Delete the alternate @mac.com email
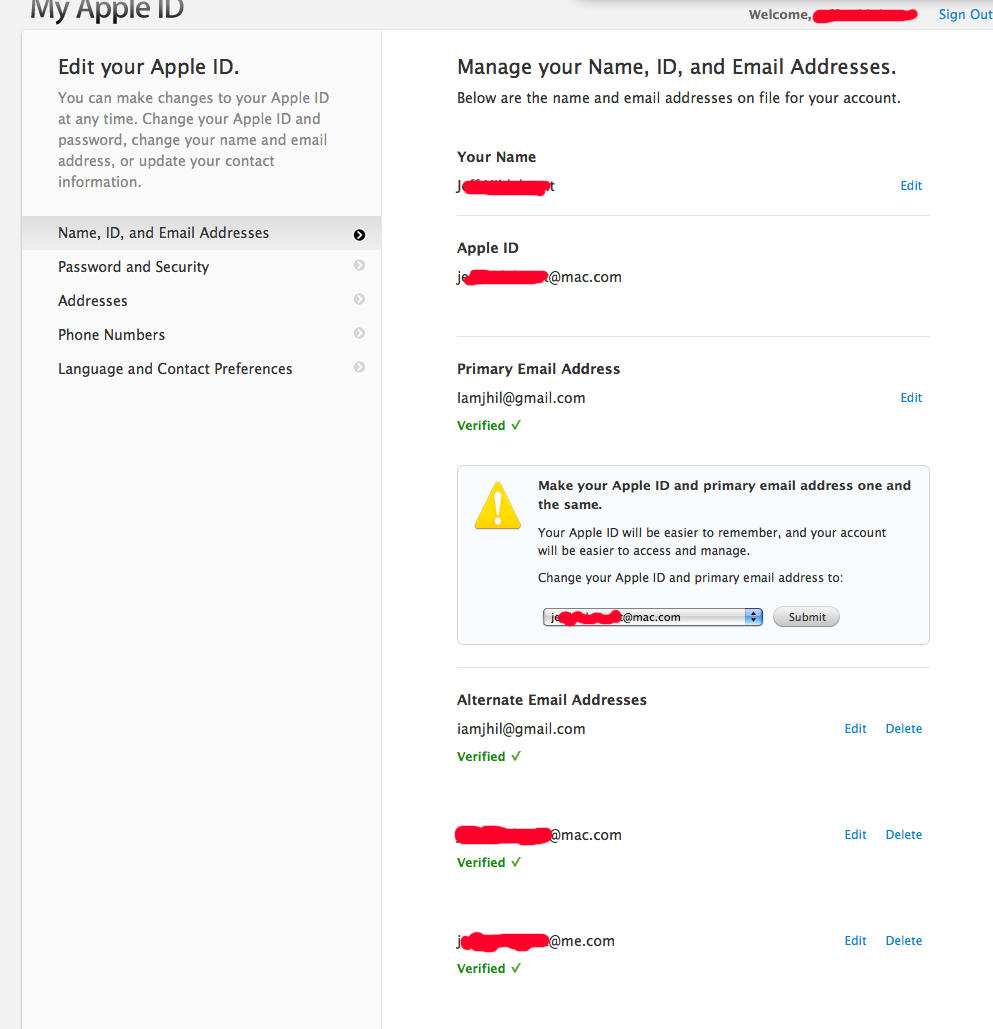This screenshot has height=1029, width=993. tap(904, 835)
